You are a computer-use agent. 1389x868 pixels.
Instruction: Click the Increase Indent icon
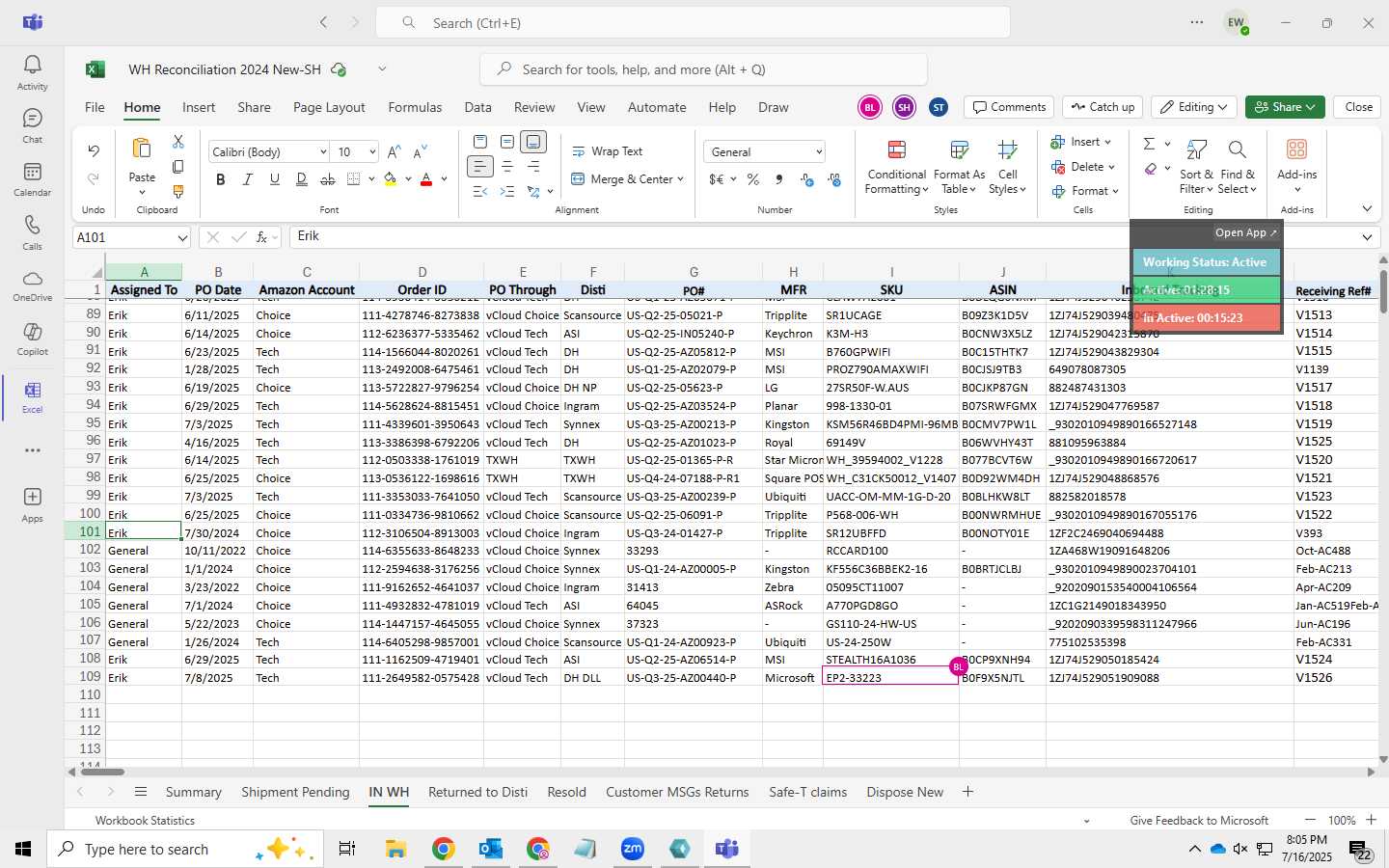(507, 192)
